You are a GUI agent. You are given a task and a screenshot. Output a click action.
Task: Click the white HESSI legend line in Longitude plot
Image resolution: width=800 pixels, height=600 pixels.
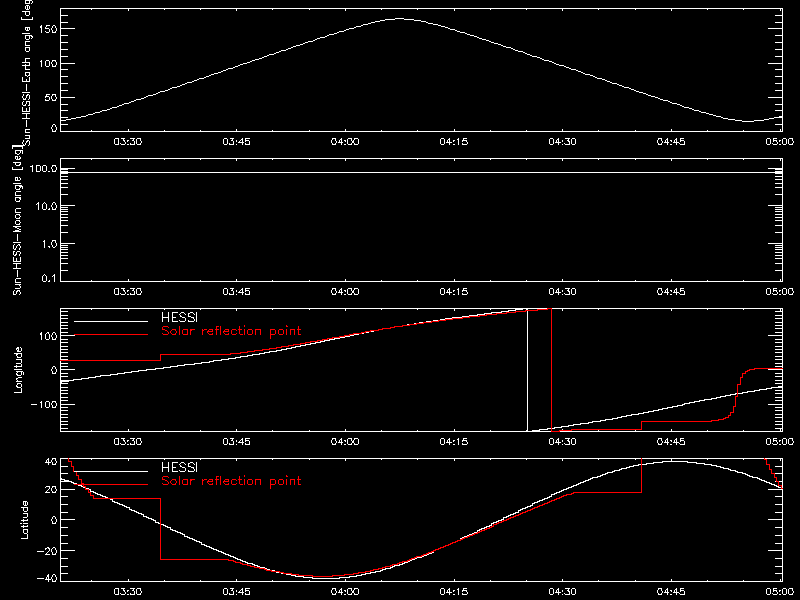pos(111,321)
